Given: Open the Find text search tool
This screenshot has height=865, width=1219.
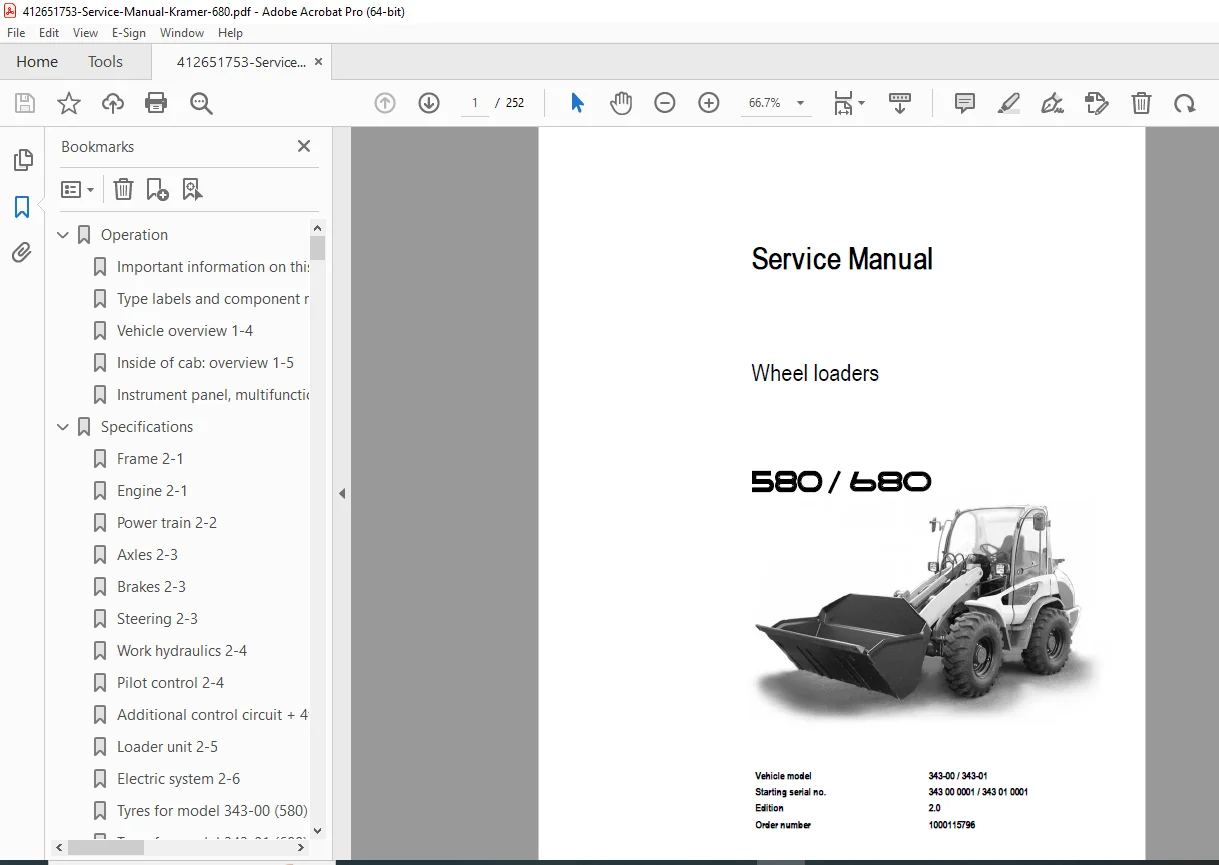Looking at the screenshot, I should [201, 103].
